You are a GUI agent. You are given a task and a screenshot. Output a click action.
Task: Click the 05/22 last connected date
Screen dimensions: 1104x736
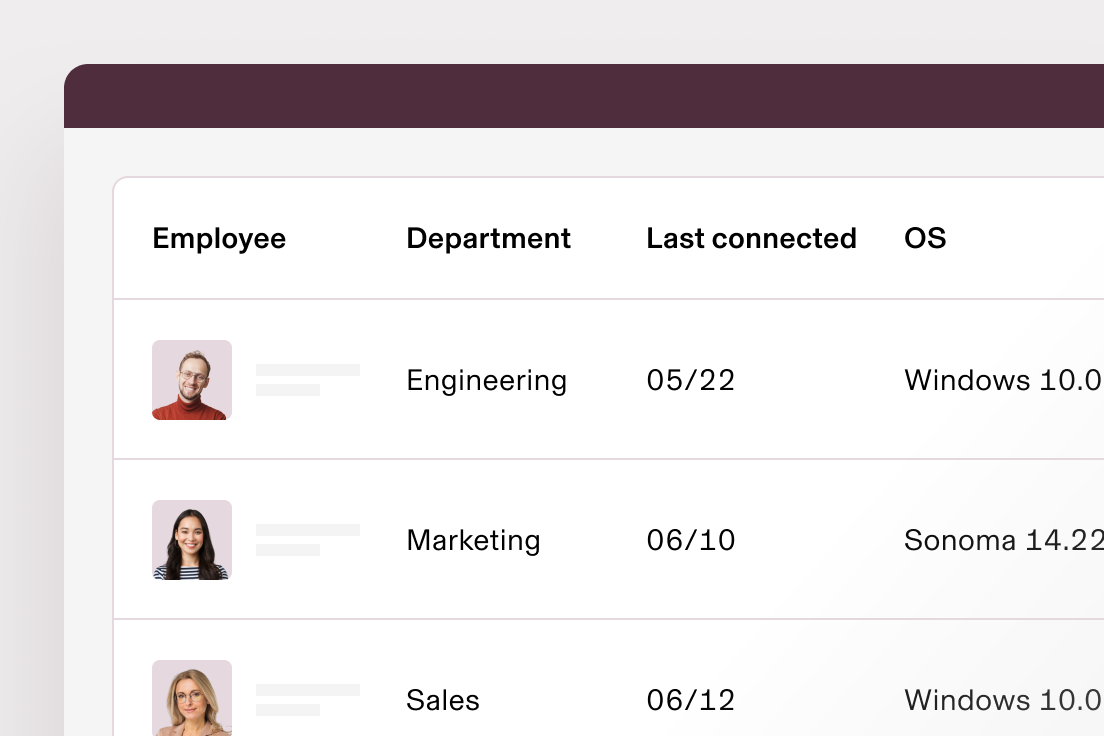(x=691, y=380)
